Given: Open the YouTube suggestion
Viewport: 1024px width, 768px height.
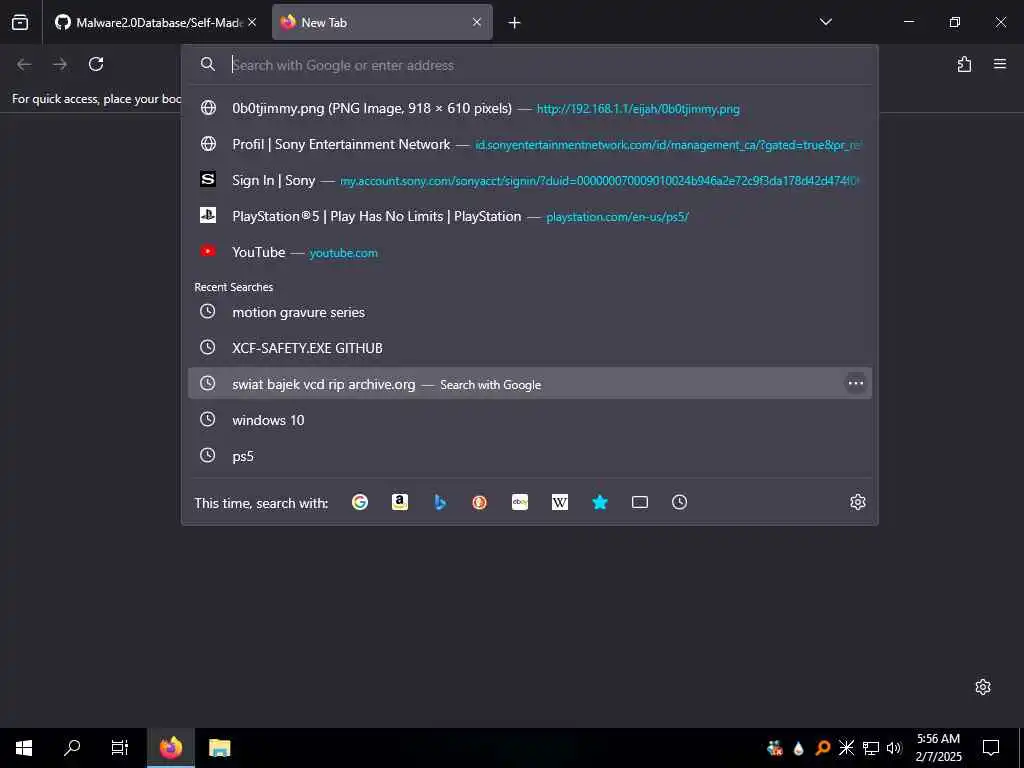Looking at the screenshot, I should (x=530, y=252).
